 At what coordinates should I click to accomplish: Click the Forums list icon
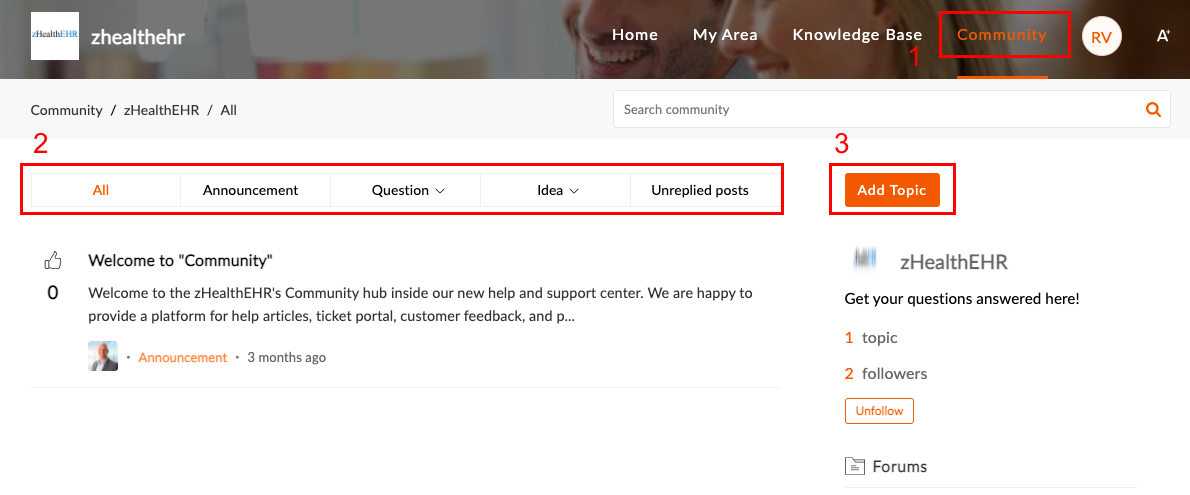click(855, 466)
